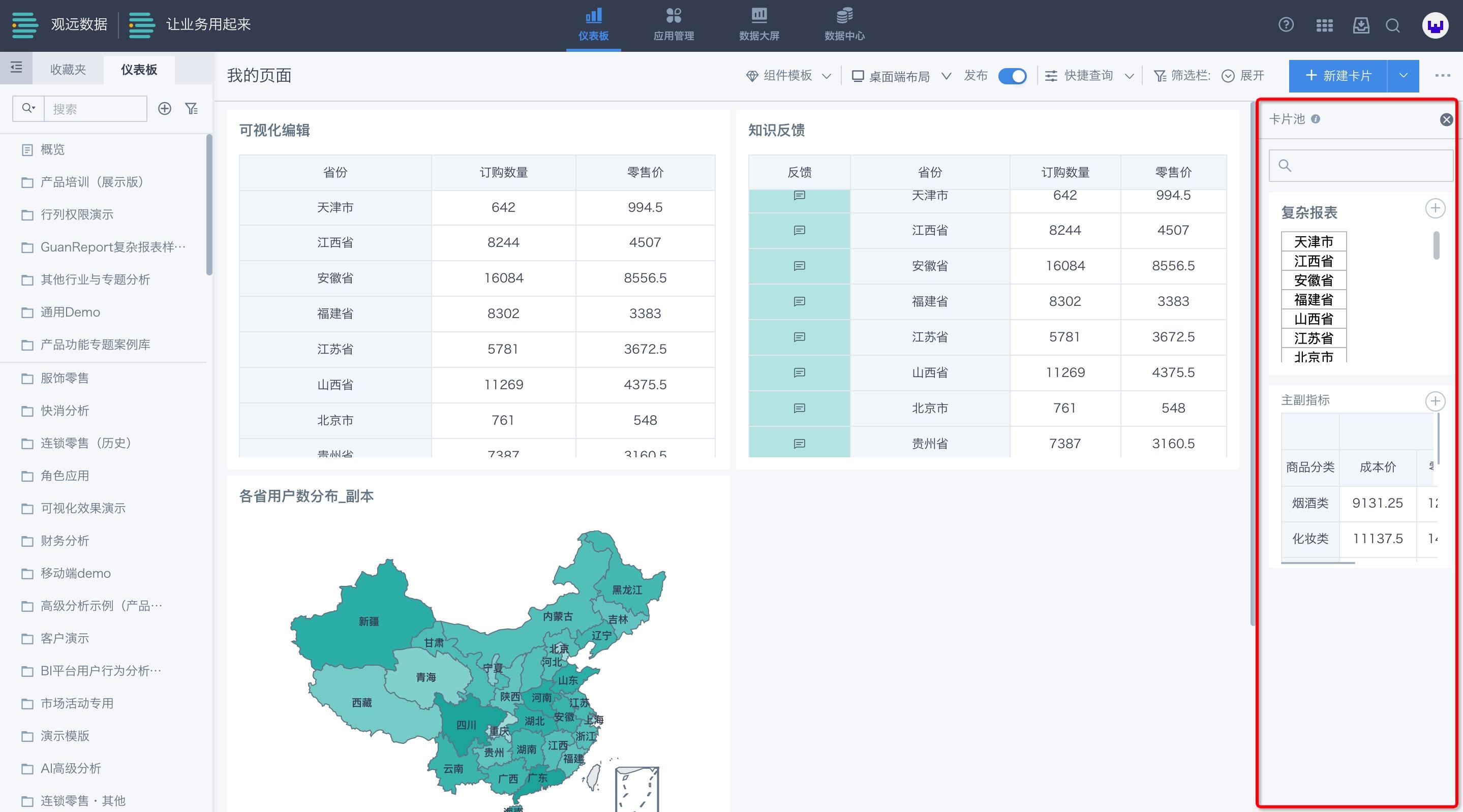
Task: Add the 复杂报表 card with the plus icon
Action: [1435, 208]
